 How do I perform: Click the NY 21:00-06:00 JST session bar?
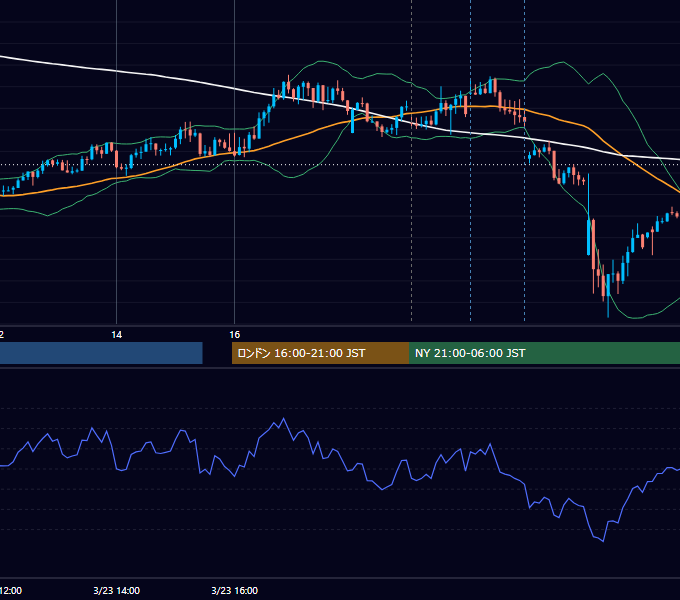click(x=544, y=353)
